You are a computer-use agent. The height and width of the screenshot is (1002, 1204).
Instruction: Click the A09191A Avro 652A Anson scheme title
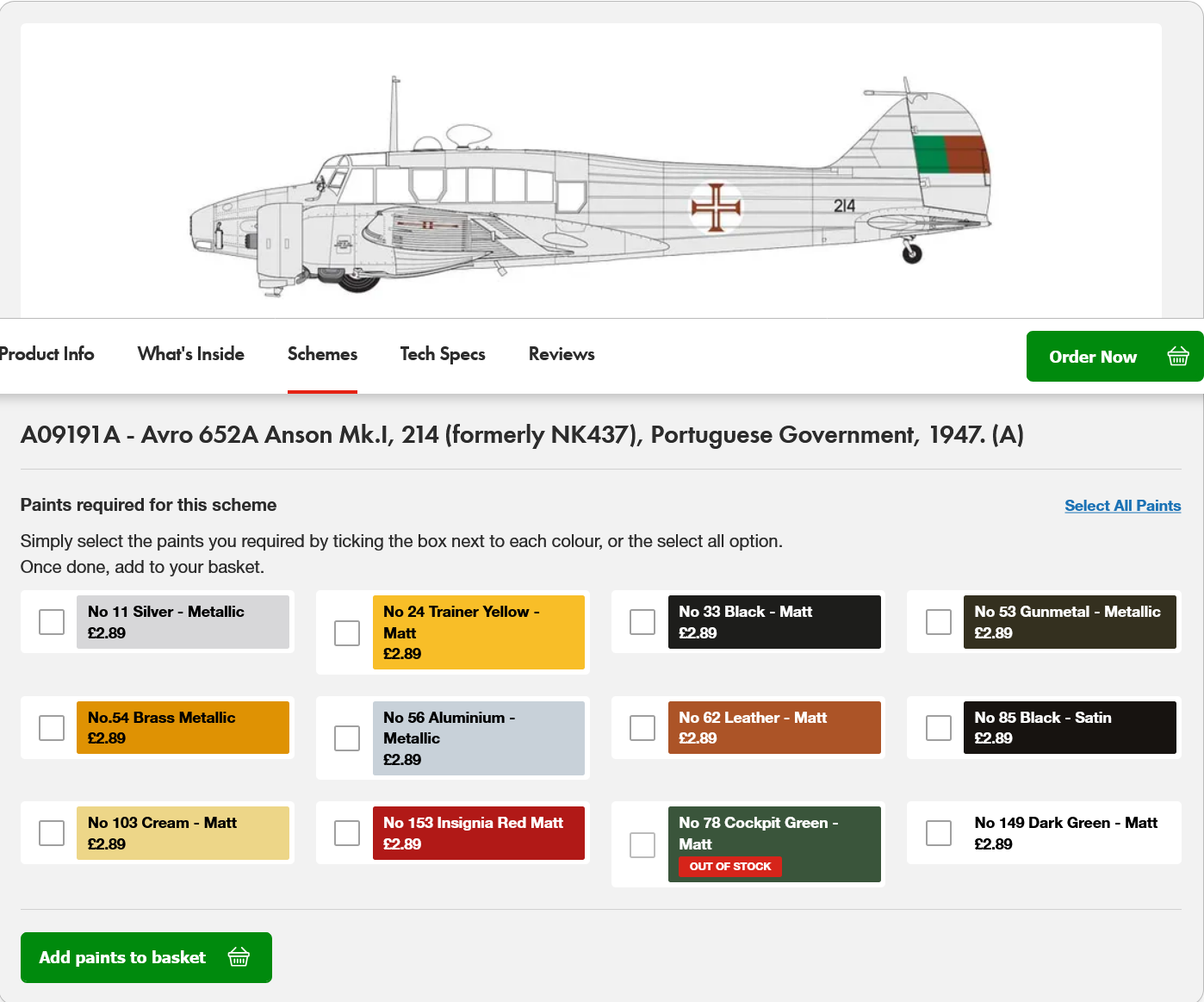click(522, 434)
